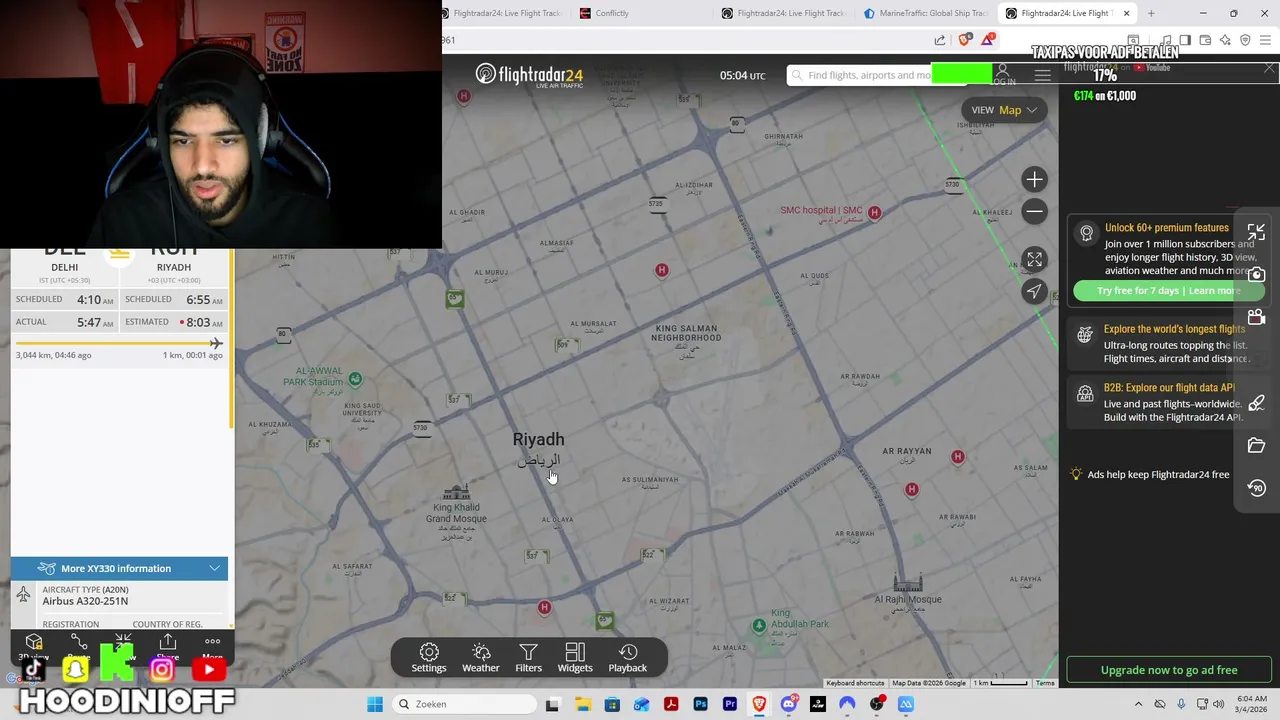Viewport: 1280px width, 720px height.
Task: Click the DELHI origin label
Action: [64, 267]
